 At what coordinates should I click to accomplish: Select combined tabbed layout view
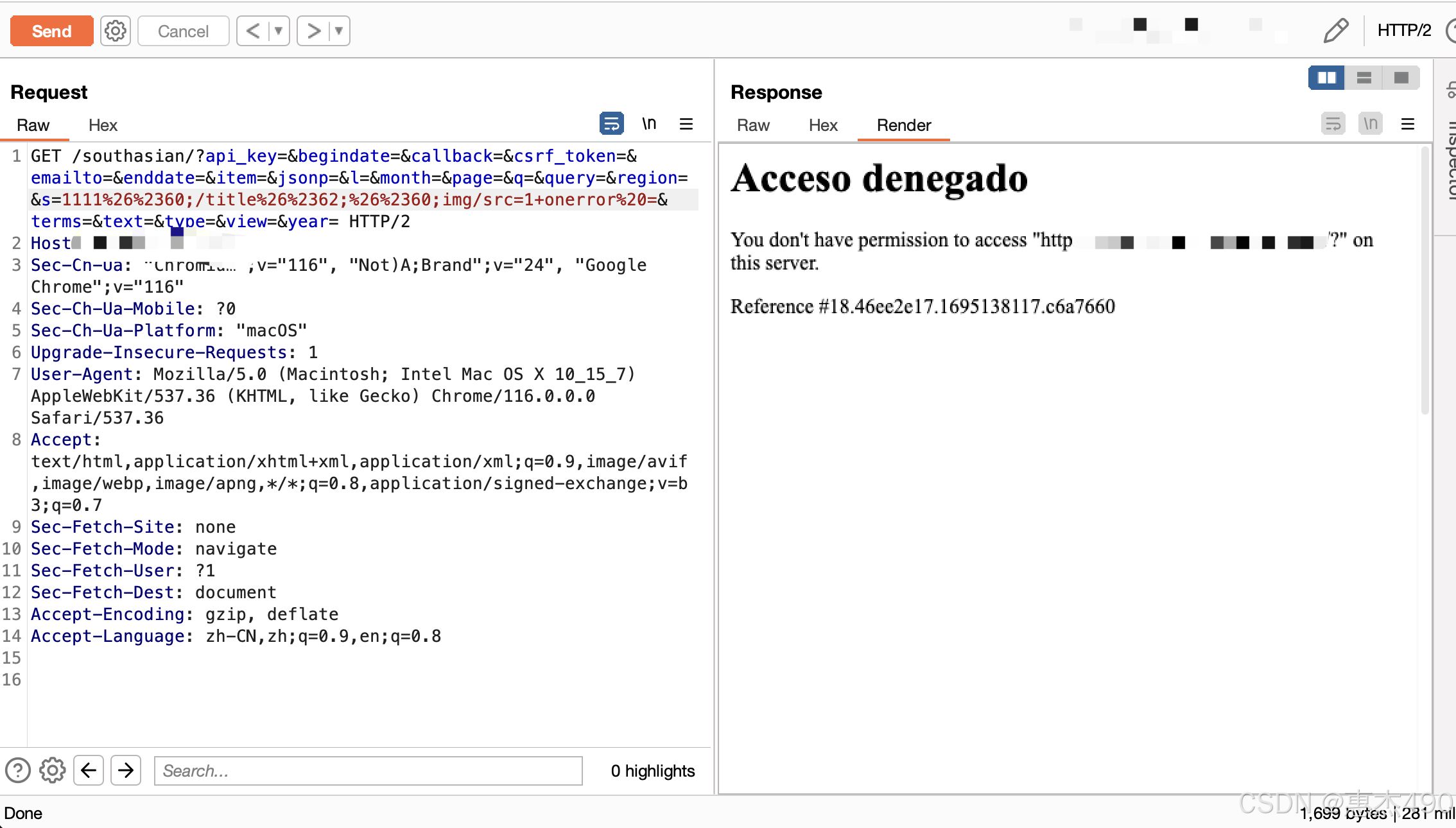(1401, 78)
